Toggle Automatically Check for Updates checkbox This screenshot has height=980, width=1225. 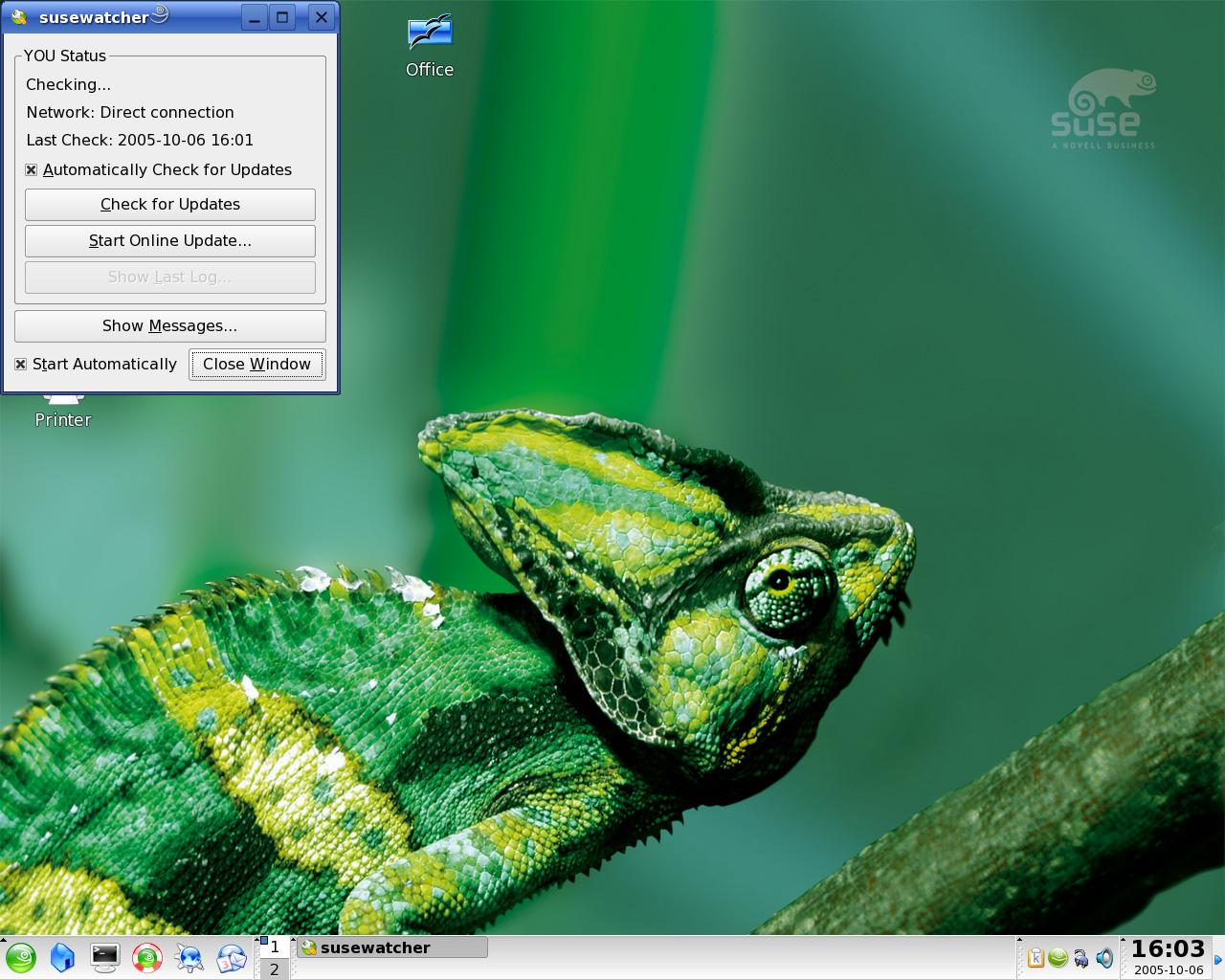coord(32,169)
